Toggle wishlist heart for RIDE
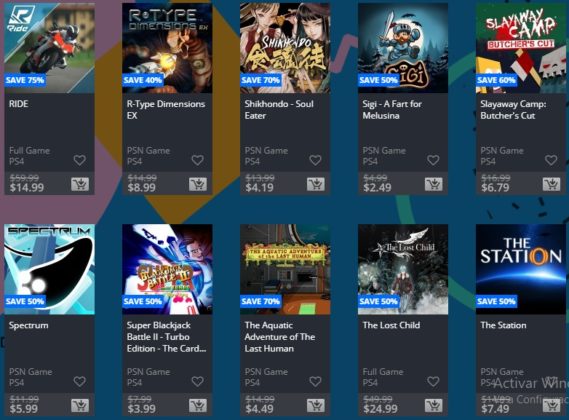 click(x=80, y=160)
